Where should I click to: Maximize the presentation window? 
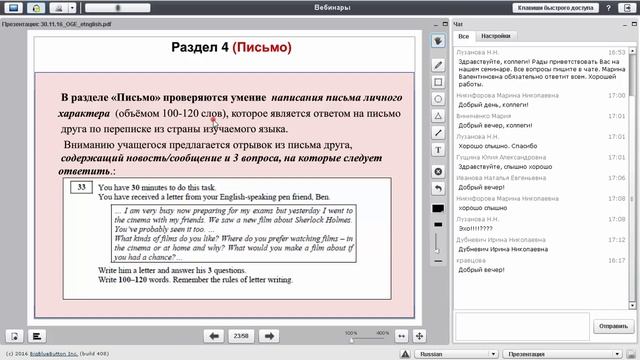(445, 24)
